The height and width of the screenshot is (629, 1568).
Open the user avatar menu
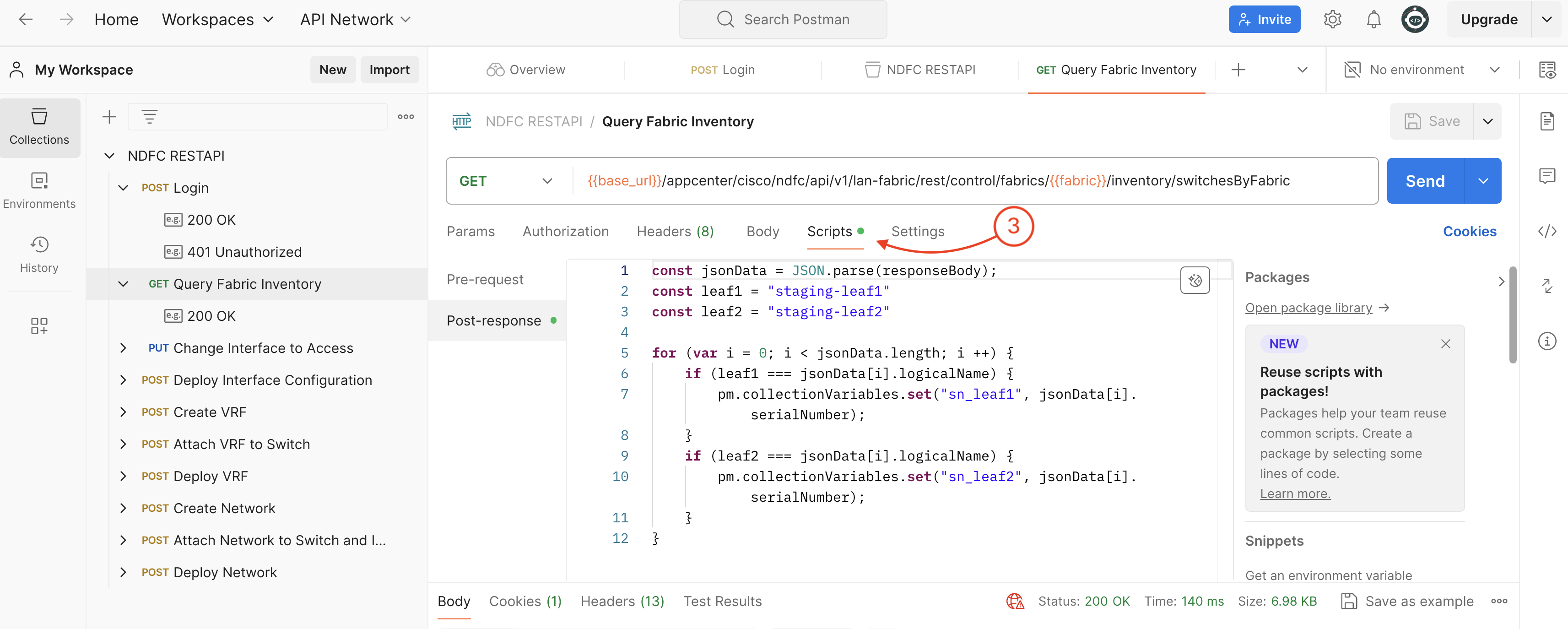point(1415,20)
